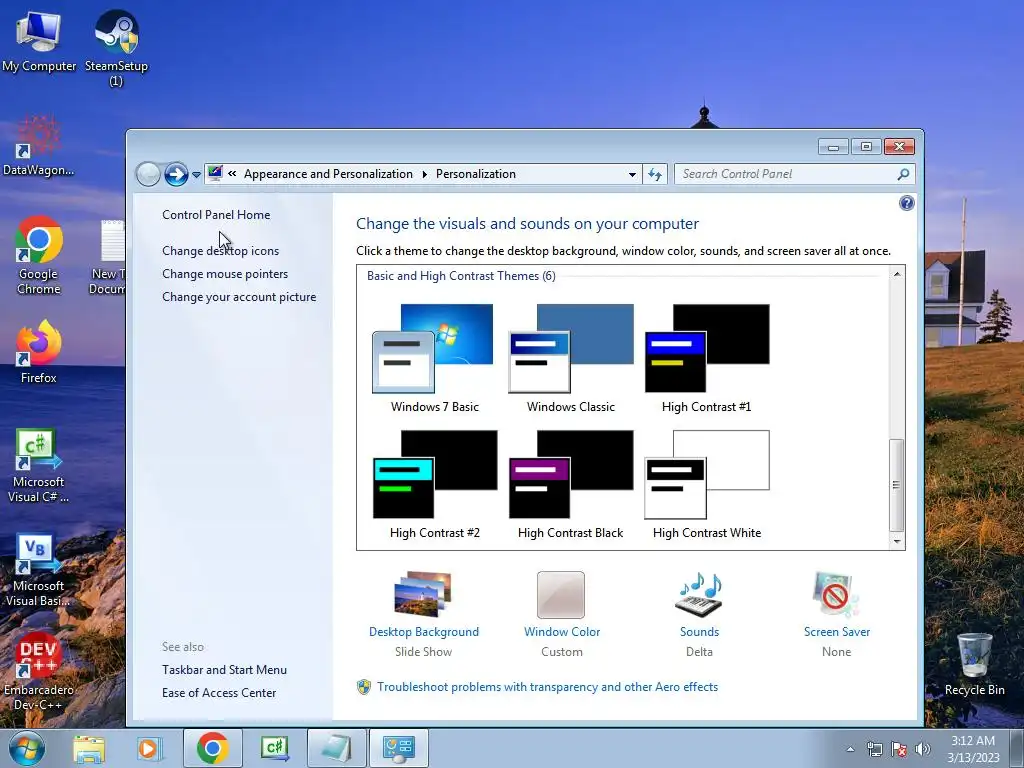Open Google Chrome from taskbar

212,748
